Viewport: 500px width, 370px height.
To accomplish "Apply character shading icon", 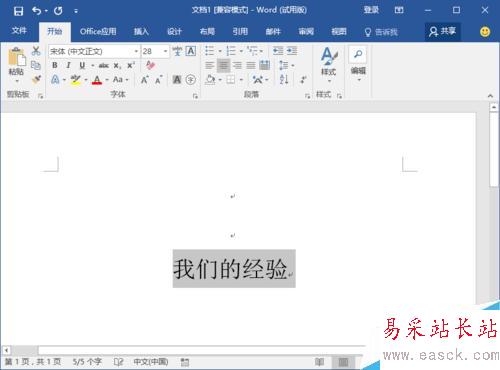I will 177,80.
